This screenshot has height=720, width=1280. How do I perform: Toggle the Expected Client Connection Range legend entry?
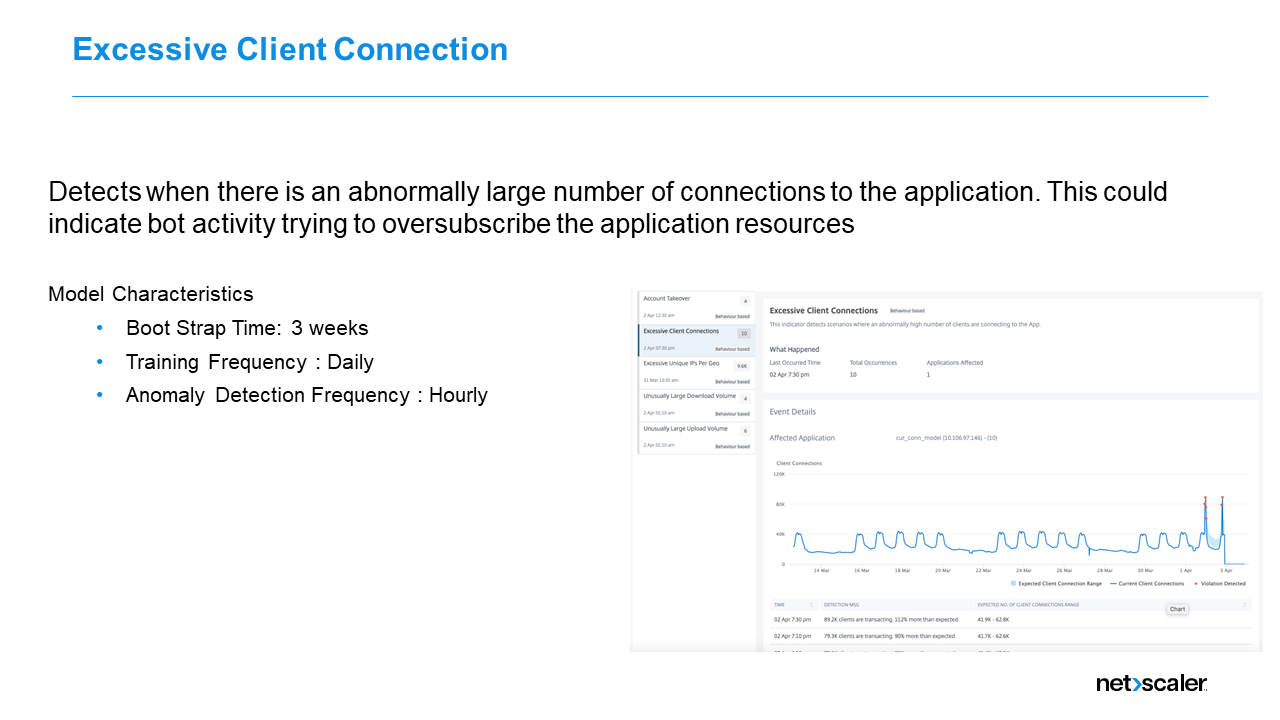click(1059, 584)
